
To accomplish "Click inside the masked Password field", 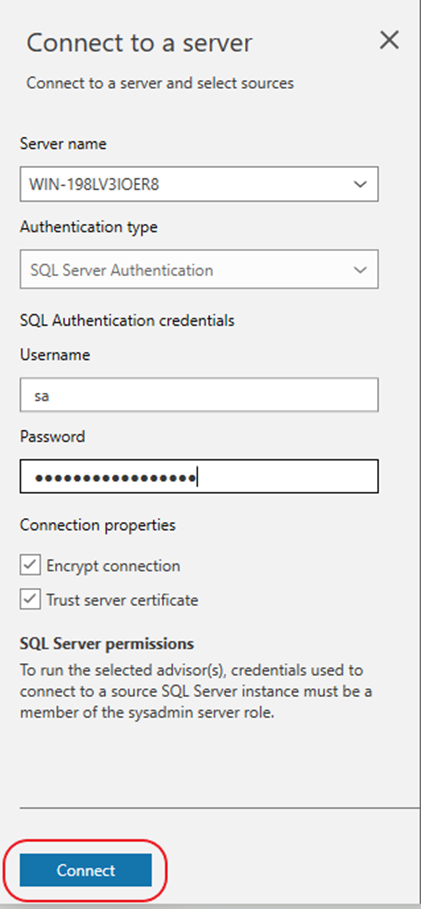I will 199,477.
